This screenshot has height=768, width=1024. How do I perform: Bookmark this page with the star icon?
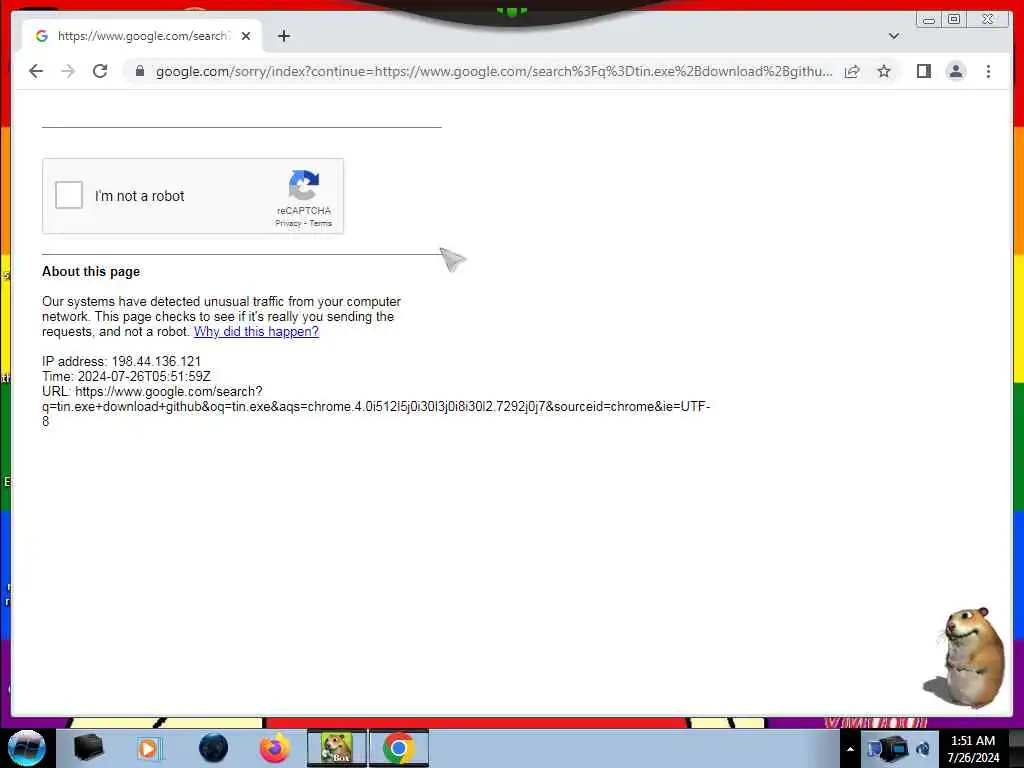[x=884, y=71]
